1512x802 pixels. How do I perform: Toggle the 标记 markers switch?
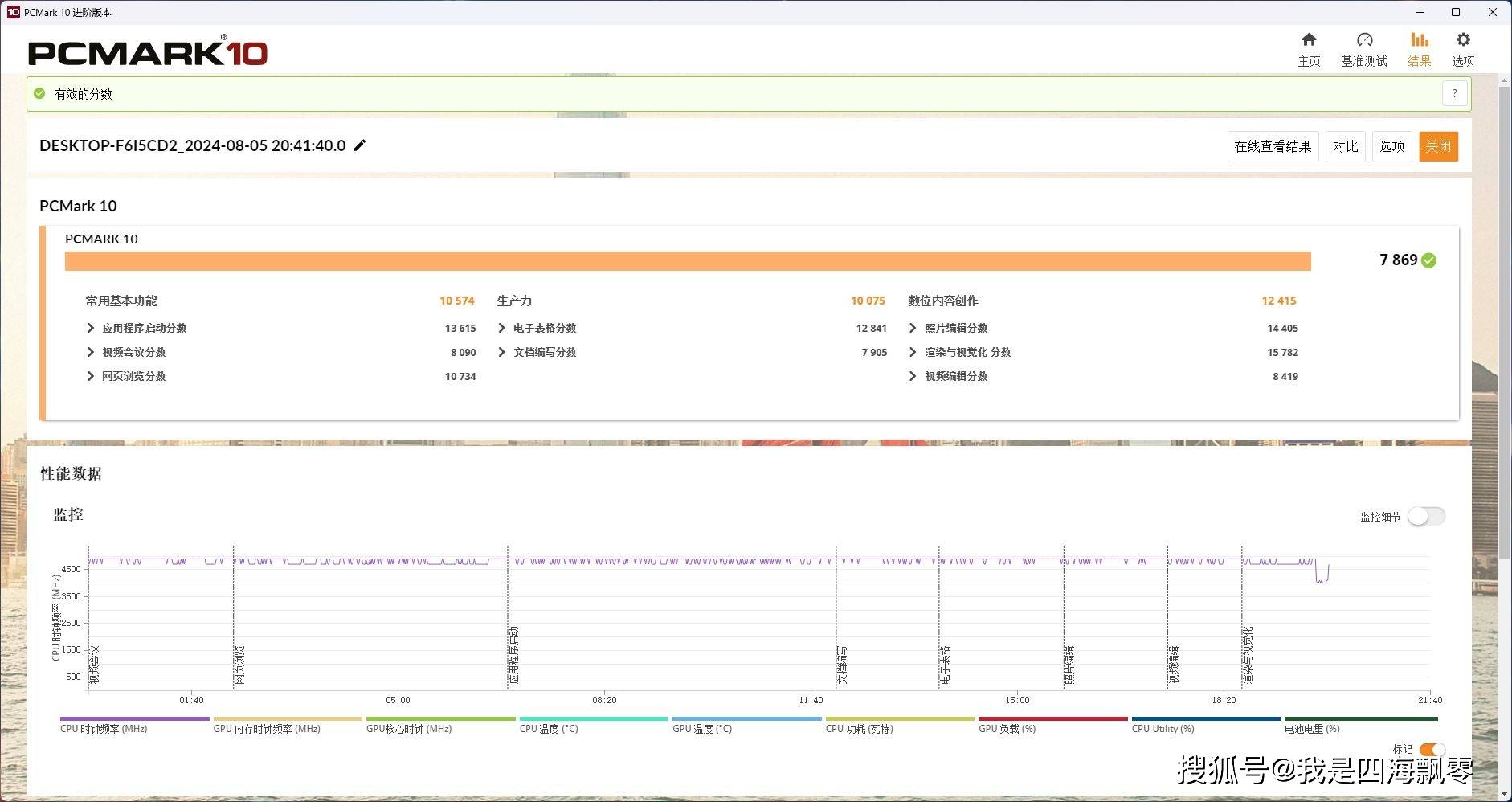(1432, 749)
